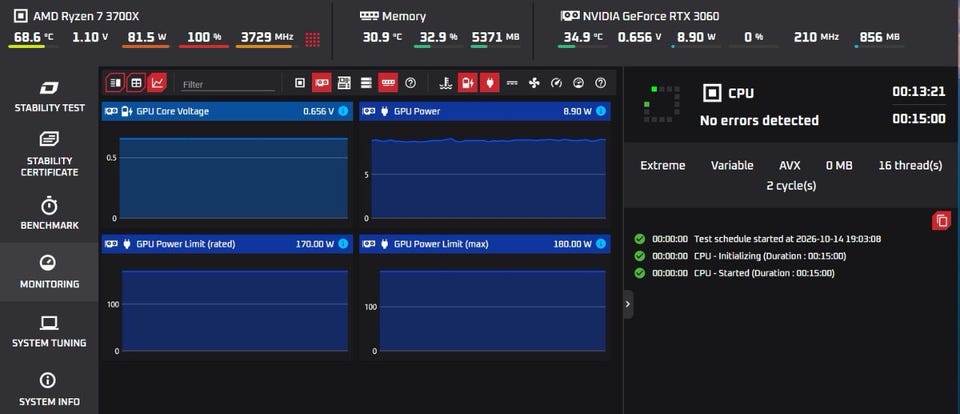Screen dimensions: 960x414
Task: Open System Tuning from the sidebar
Action: pyautogui.click(x=49, y=331)
